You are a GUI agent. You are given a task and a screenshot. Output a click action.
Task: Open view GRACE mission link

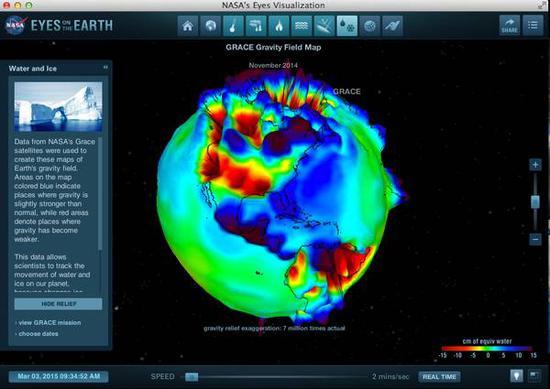[x=49, y=323]
